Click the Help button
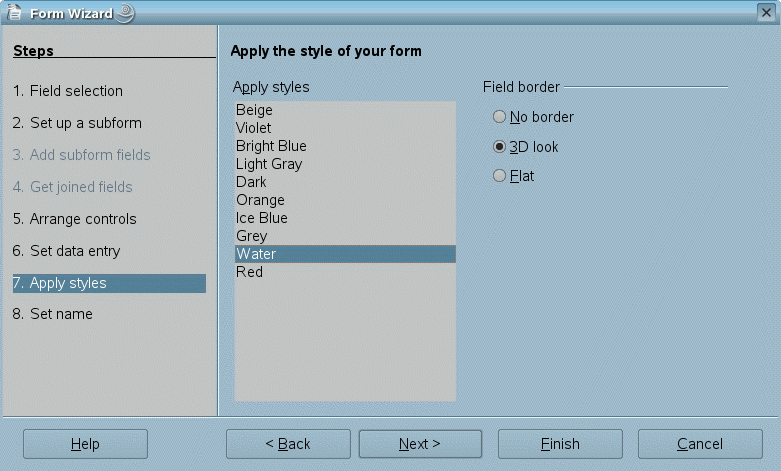Image resolution: width=781 pixels, height=471 pixels. [x=85, y=444]
